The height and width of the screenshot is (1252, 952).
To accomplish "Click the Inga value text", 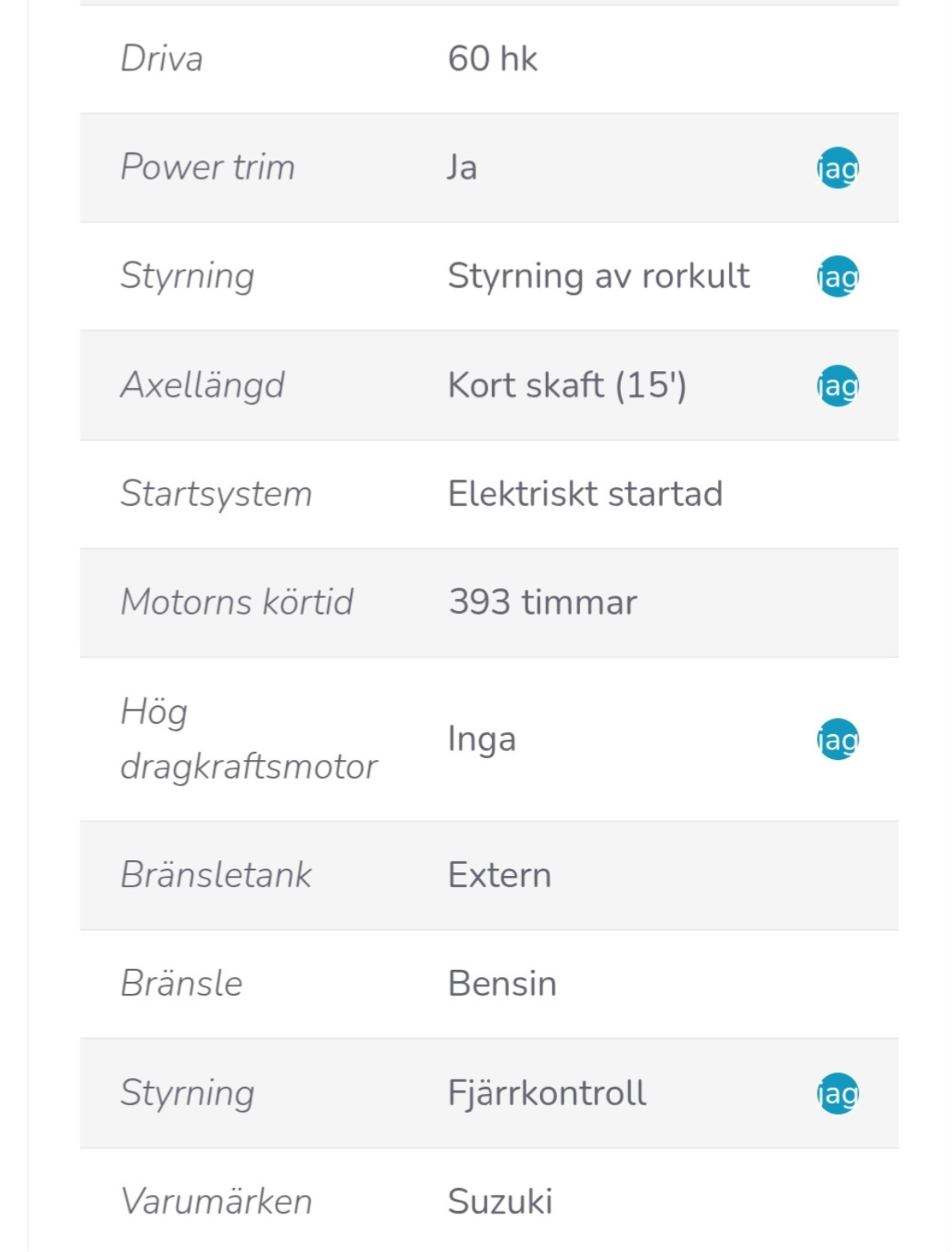I will 482,739.
